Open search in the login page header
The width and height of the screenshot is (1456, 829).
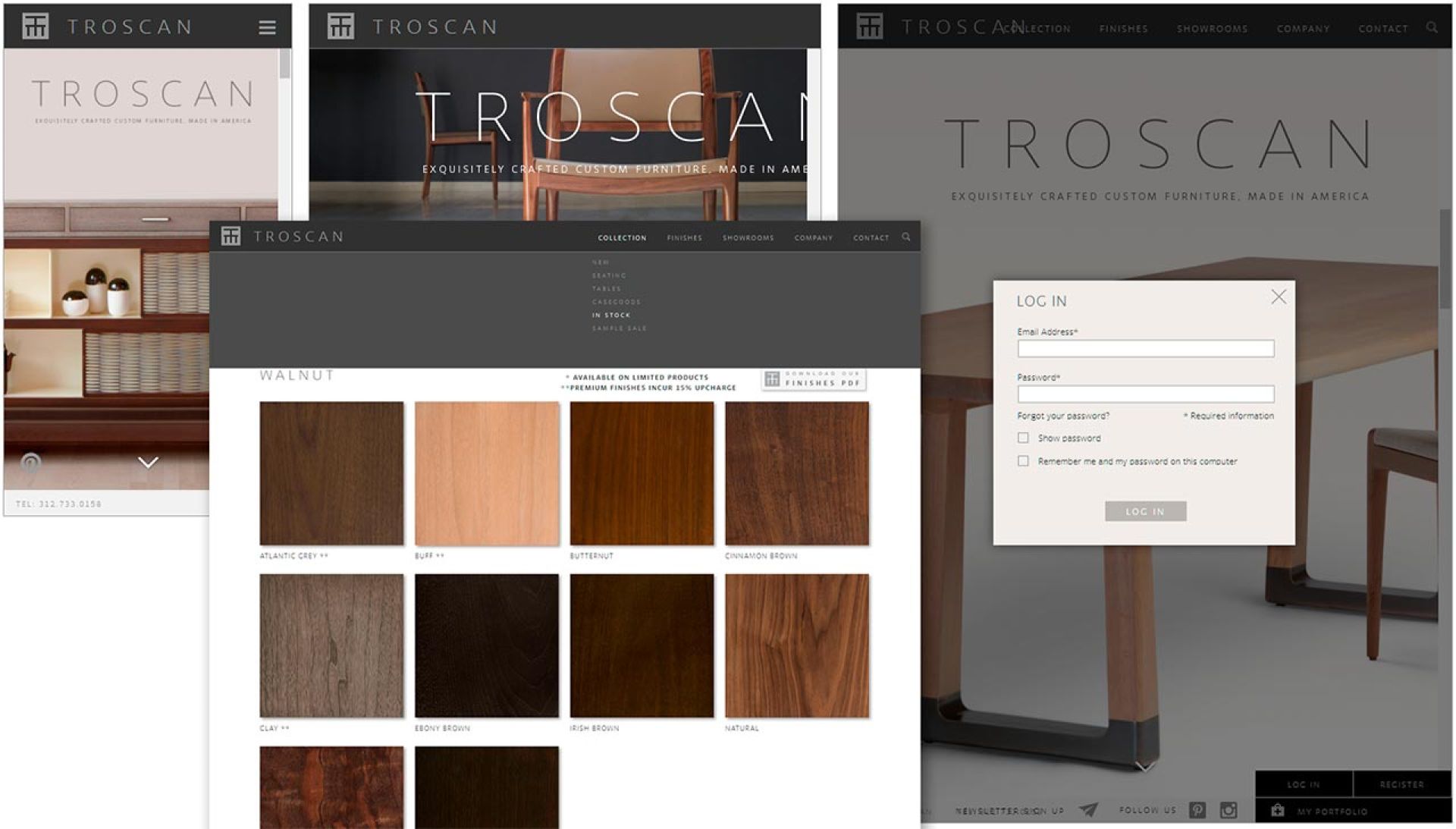(1432, 27)
